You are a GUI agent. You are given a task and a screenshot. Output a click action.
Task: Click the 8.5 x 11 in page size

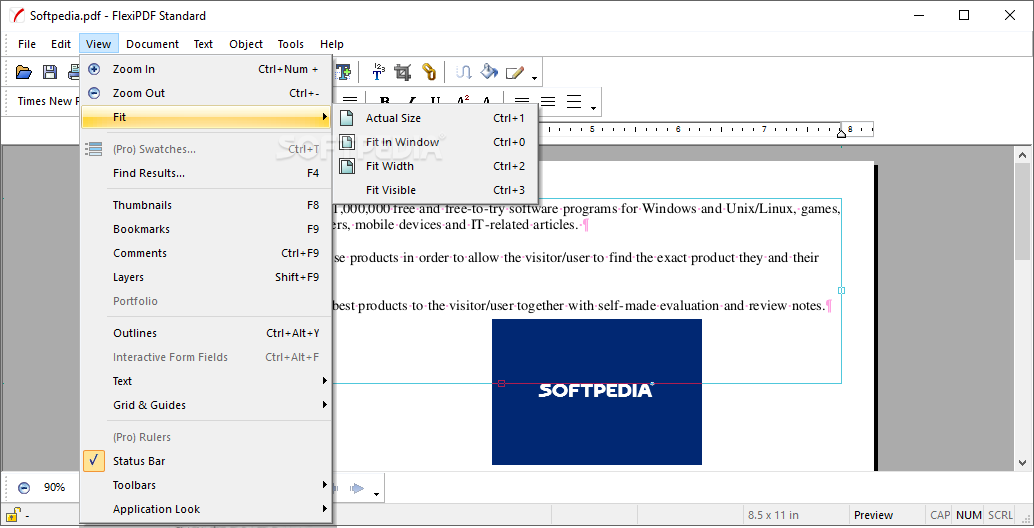pos(773,515)
